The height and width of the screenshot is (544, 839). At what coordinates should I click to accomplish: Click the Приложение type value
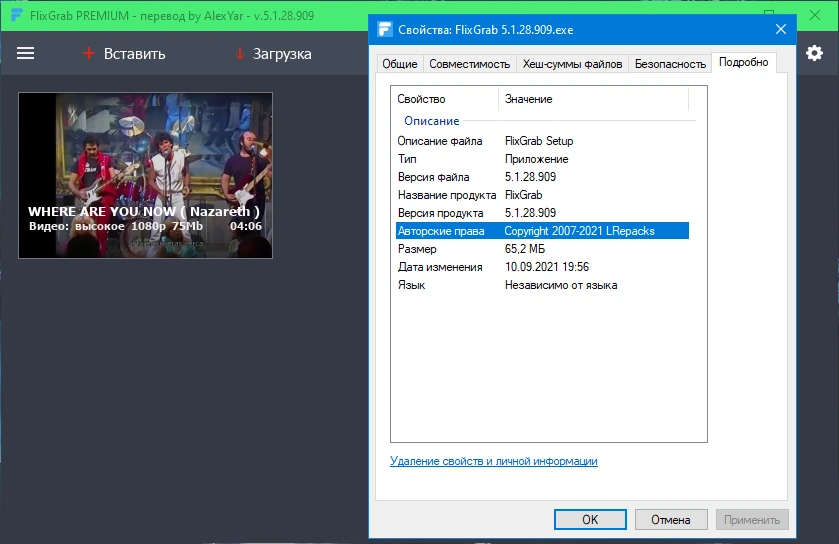[x=536, y=159]
